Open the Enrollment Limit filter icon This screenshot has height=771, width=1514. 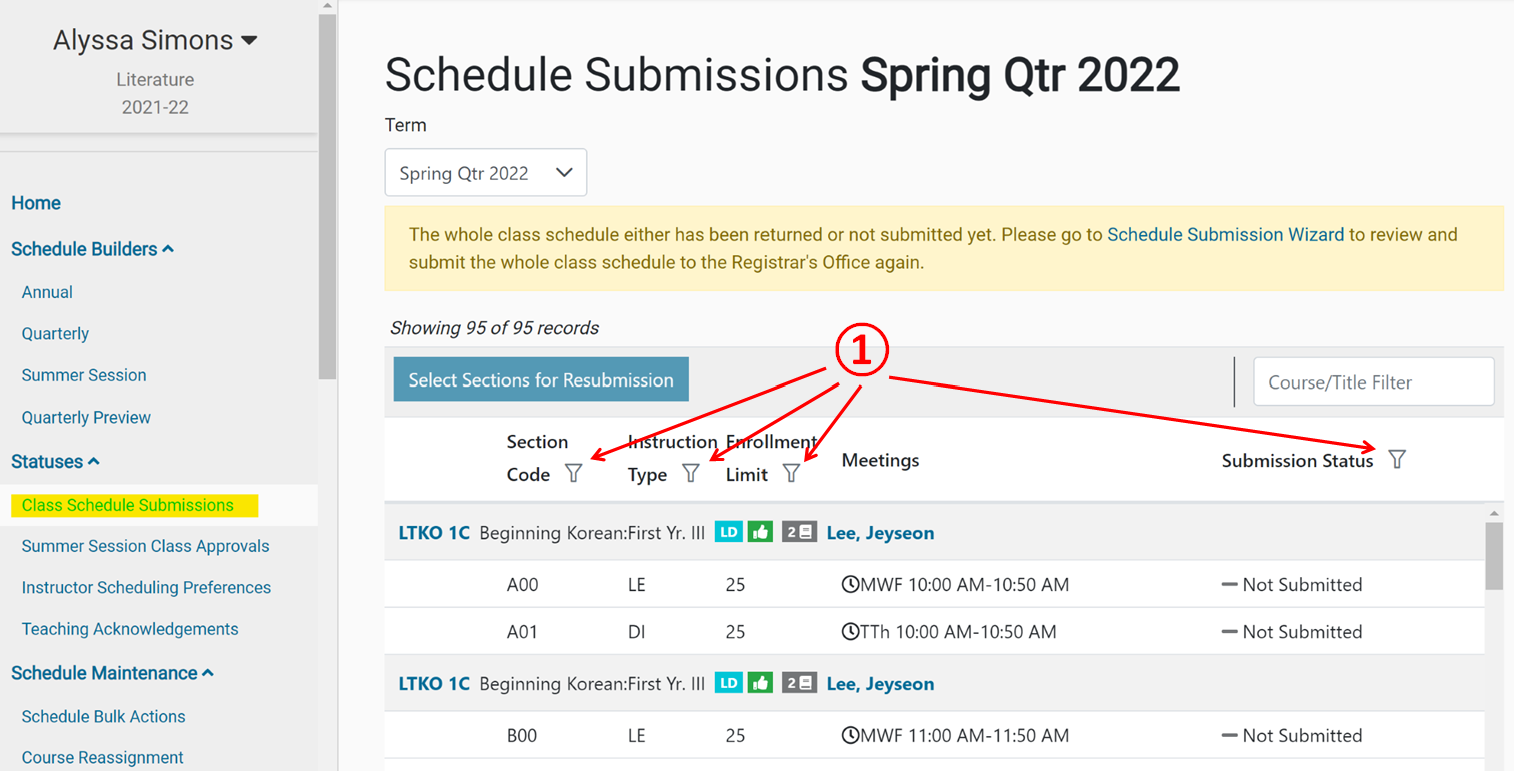(x=791, y=473)
